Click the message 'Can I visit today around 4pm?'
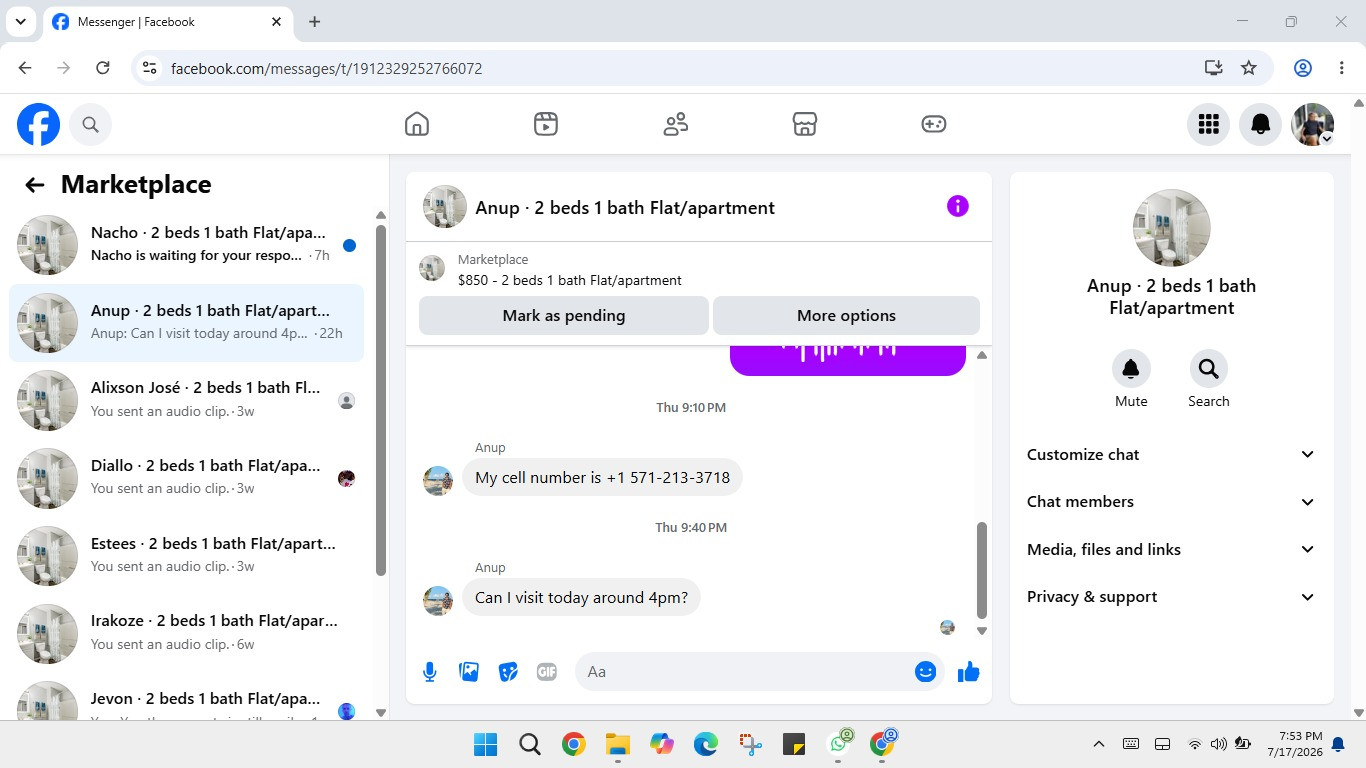The image size is (1366, 768). (x=581, y=598)
